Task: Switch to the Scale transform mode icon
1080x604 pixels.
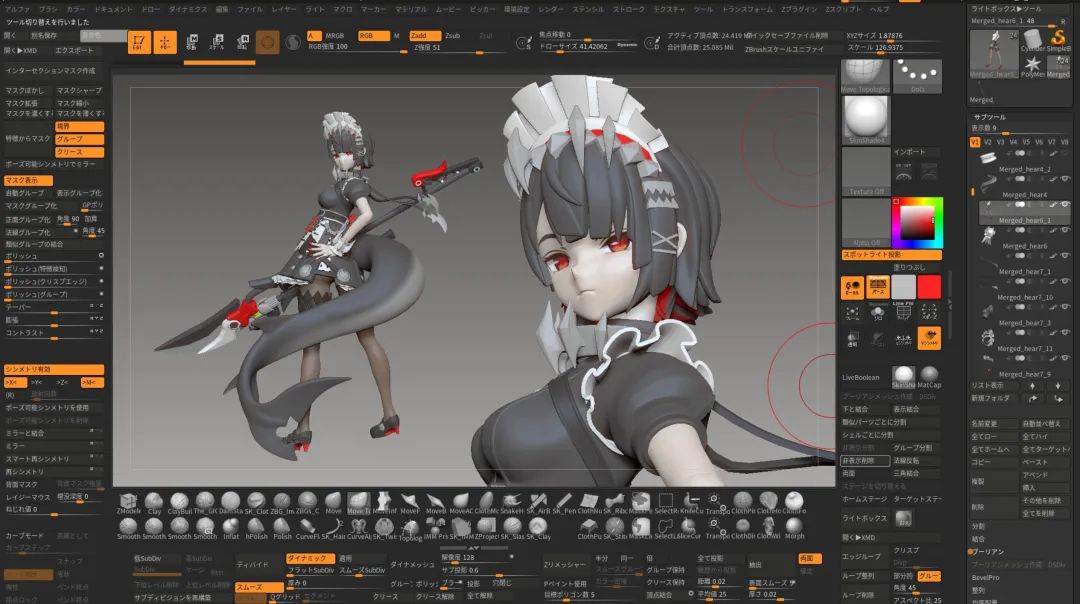Action: click(x=217, y=43)
